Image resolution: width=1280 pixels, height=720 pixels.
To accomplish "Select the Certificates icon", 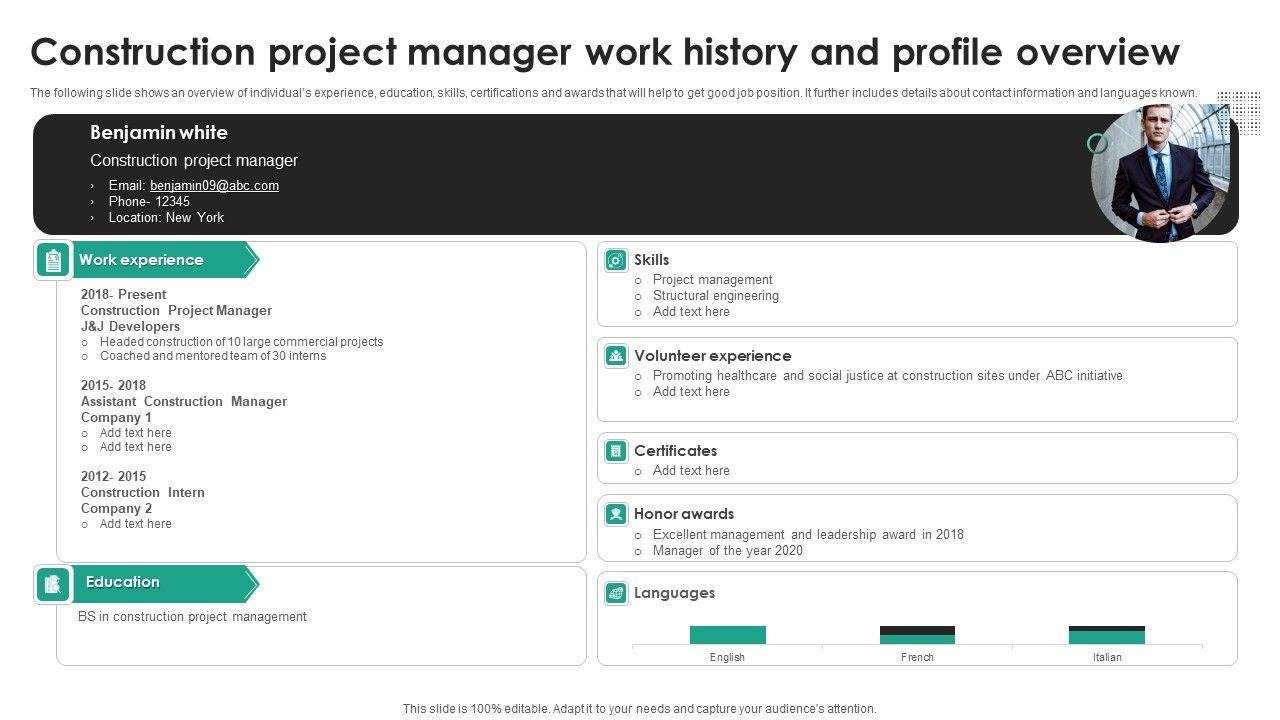I will (x=616, y=451).
